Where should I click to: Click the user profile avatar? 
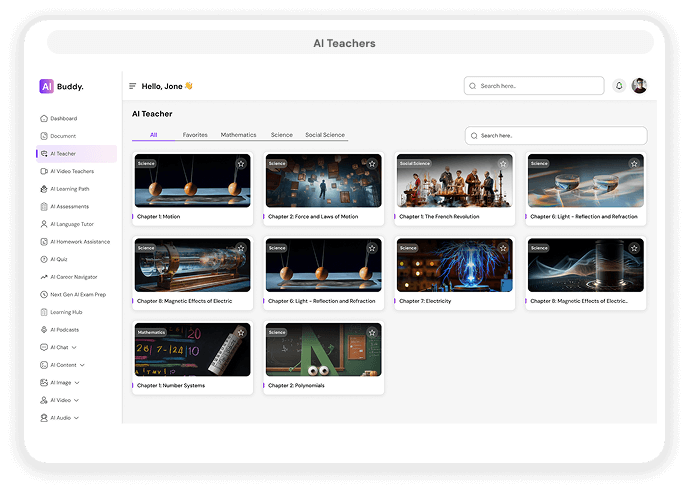pos(639,86)
